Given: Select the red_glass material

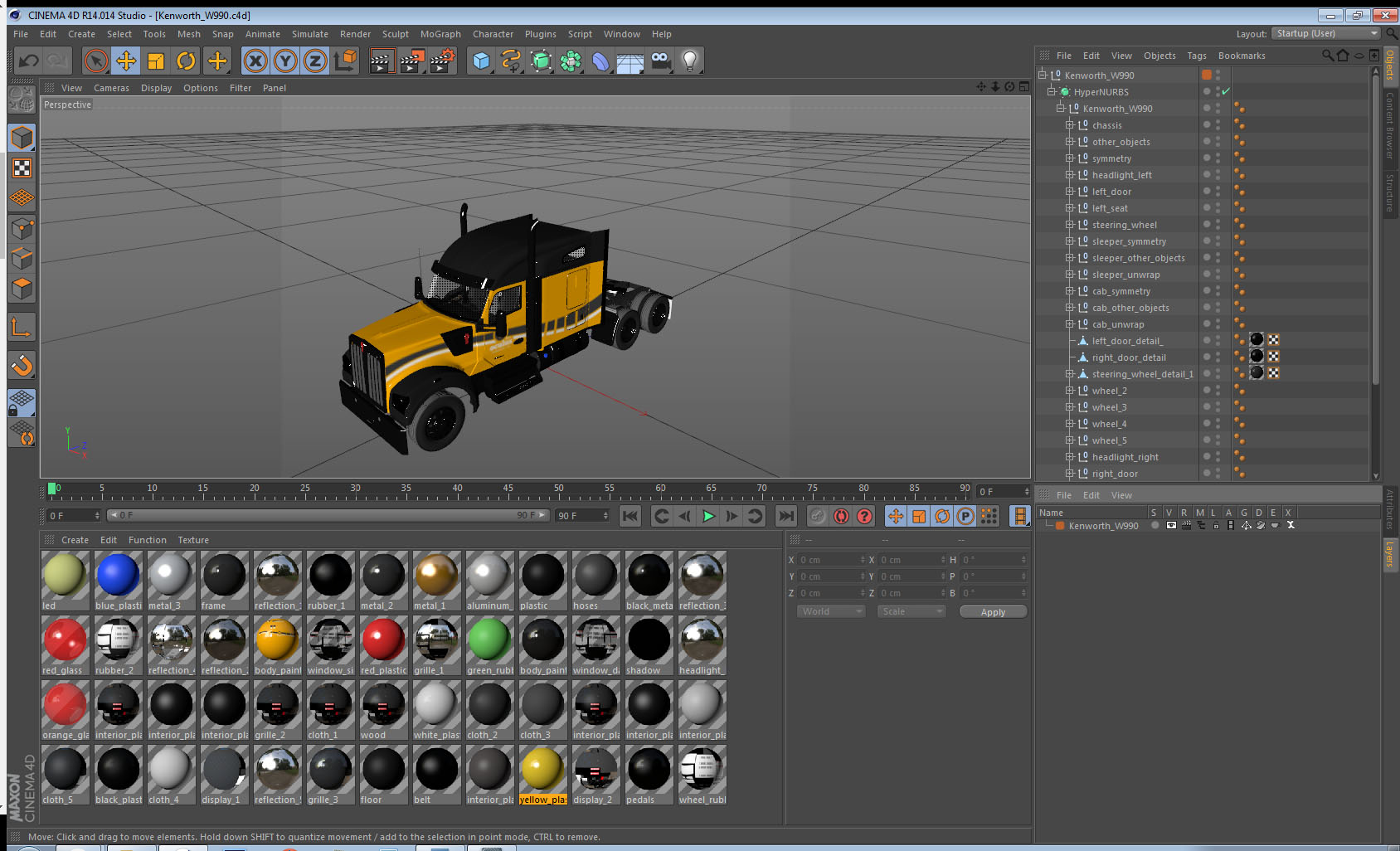Looking at the screenshot, I should [66, 646].
